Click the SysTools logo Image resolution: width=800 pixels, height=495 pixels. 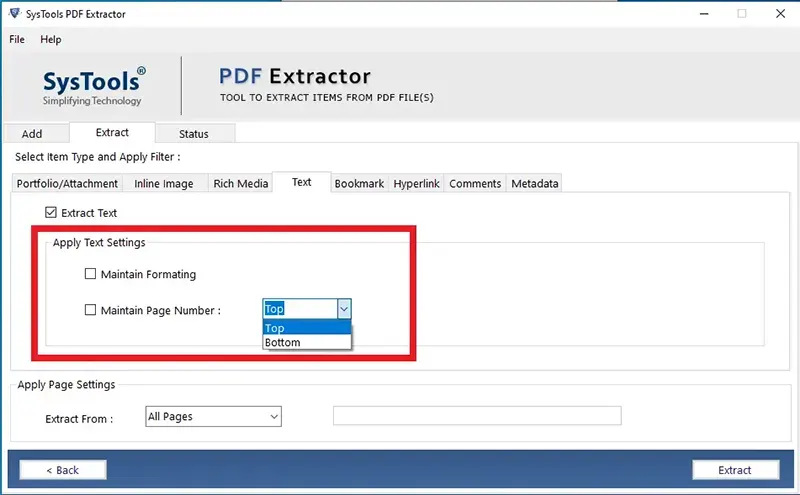(x=93, y=87)
